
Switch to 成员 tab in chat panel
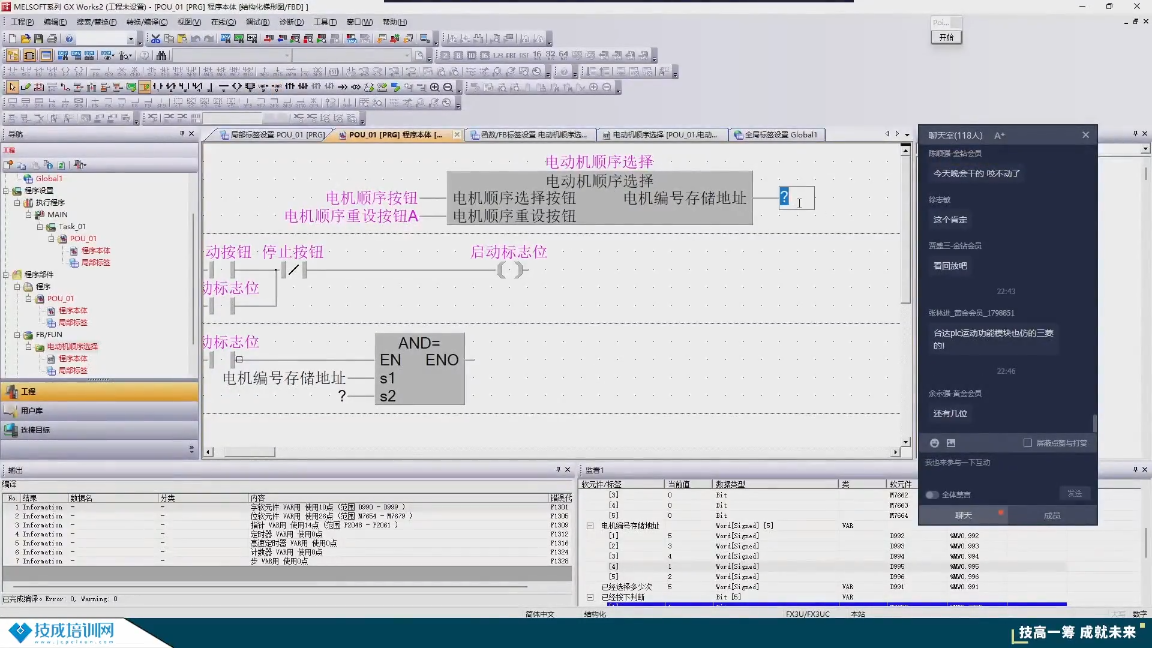coord(1051,516)
